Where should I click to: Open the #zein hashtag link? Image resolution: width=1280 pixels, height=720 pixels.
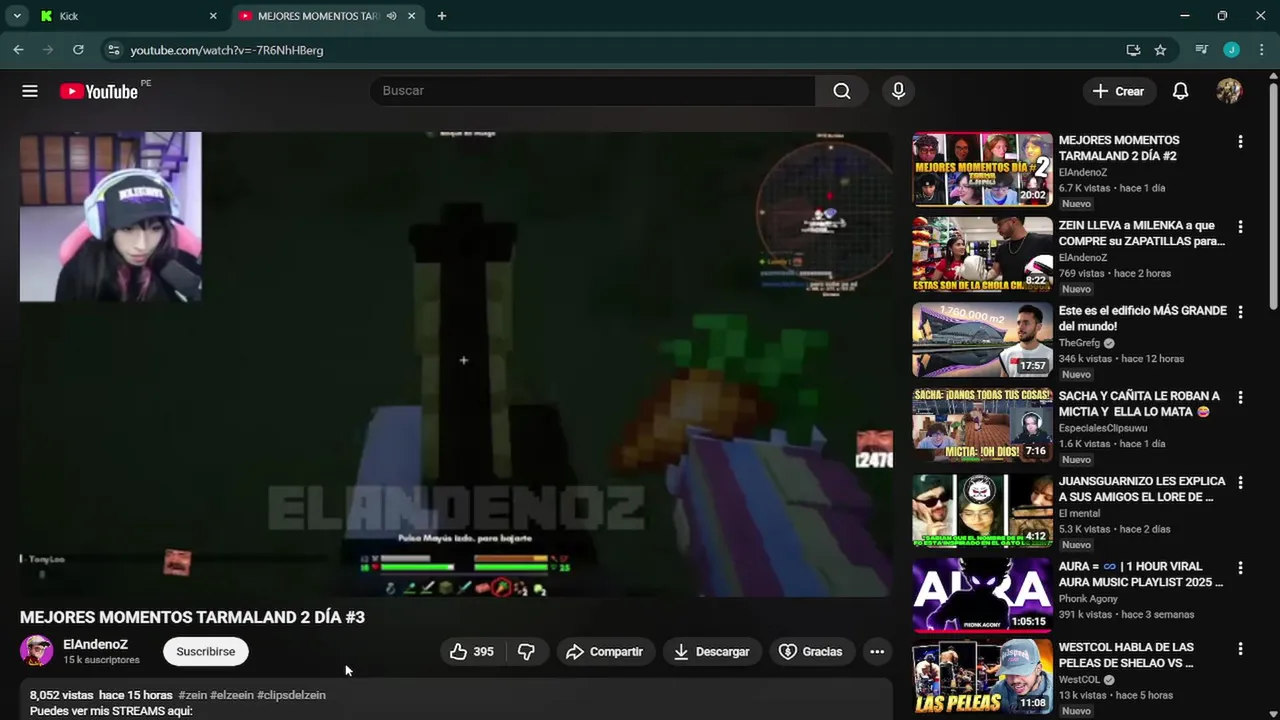(x=192, y=695)
